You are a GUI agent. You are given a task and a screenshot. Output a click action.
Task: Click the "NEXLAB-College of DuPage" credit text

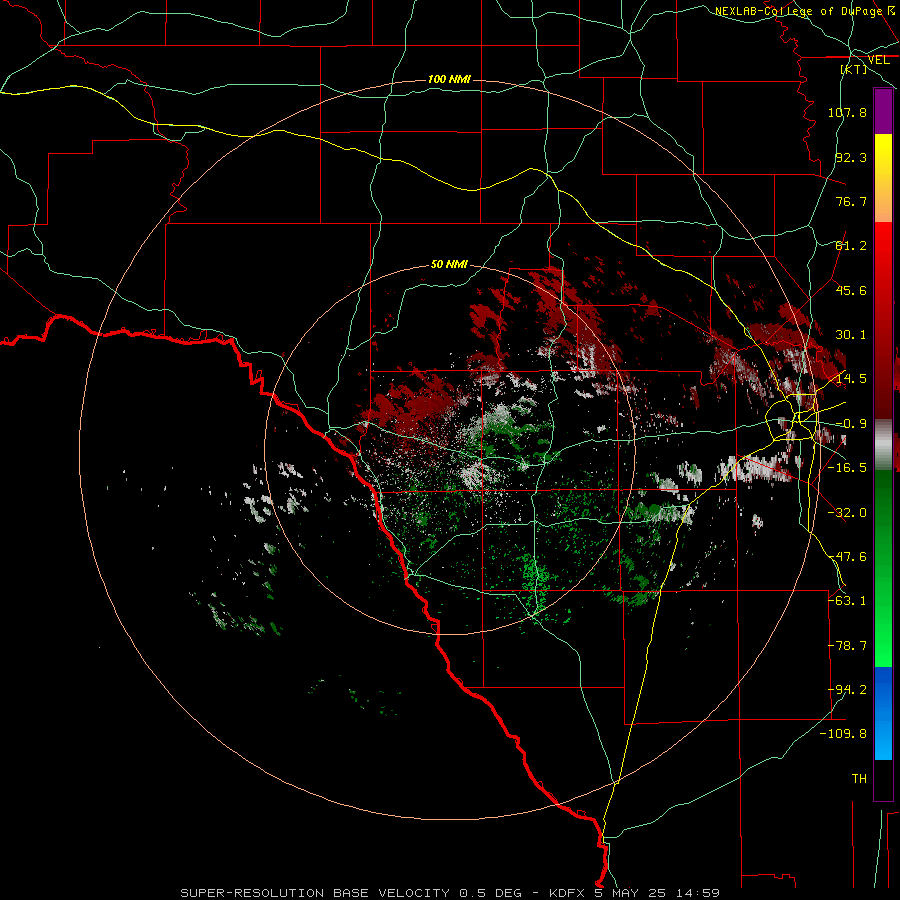click(798, 11)
